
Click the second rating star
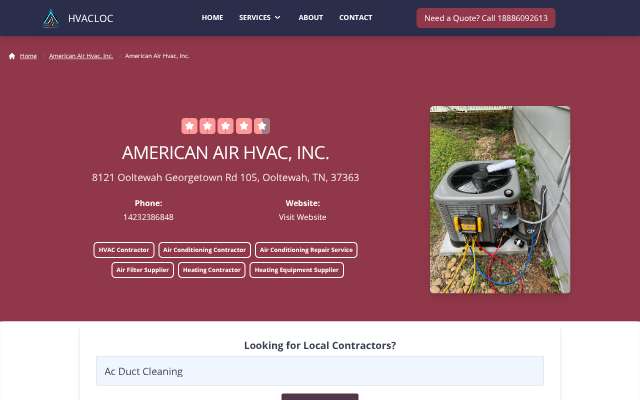(207, 126)
